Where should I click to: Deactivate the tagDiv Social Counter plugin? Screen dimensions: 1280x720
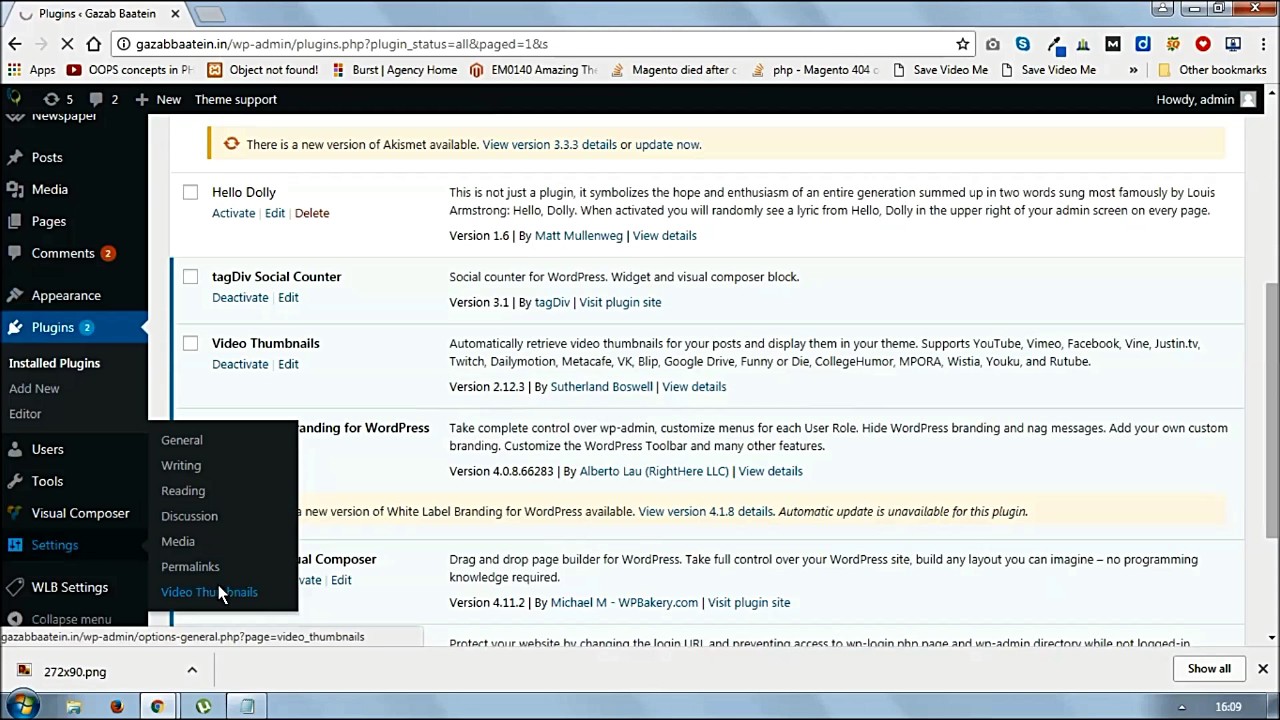tap(240, 298)
